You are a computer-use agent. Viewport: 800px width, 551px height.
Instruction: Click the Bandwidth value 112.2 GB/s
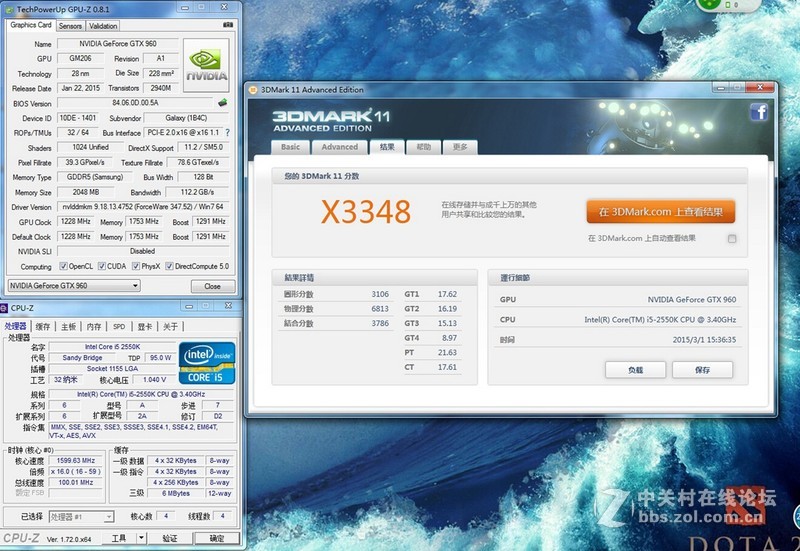pyautogui.click(x=197, y=192)
